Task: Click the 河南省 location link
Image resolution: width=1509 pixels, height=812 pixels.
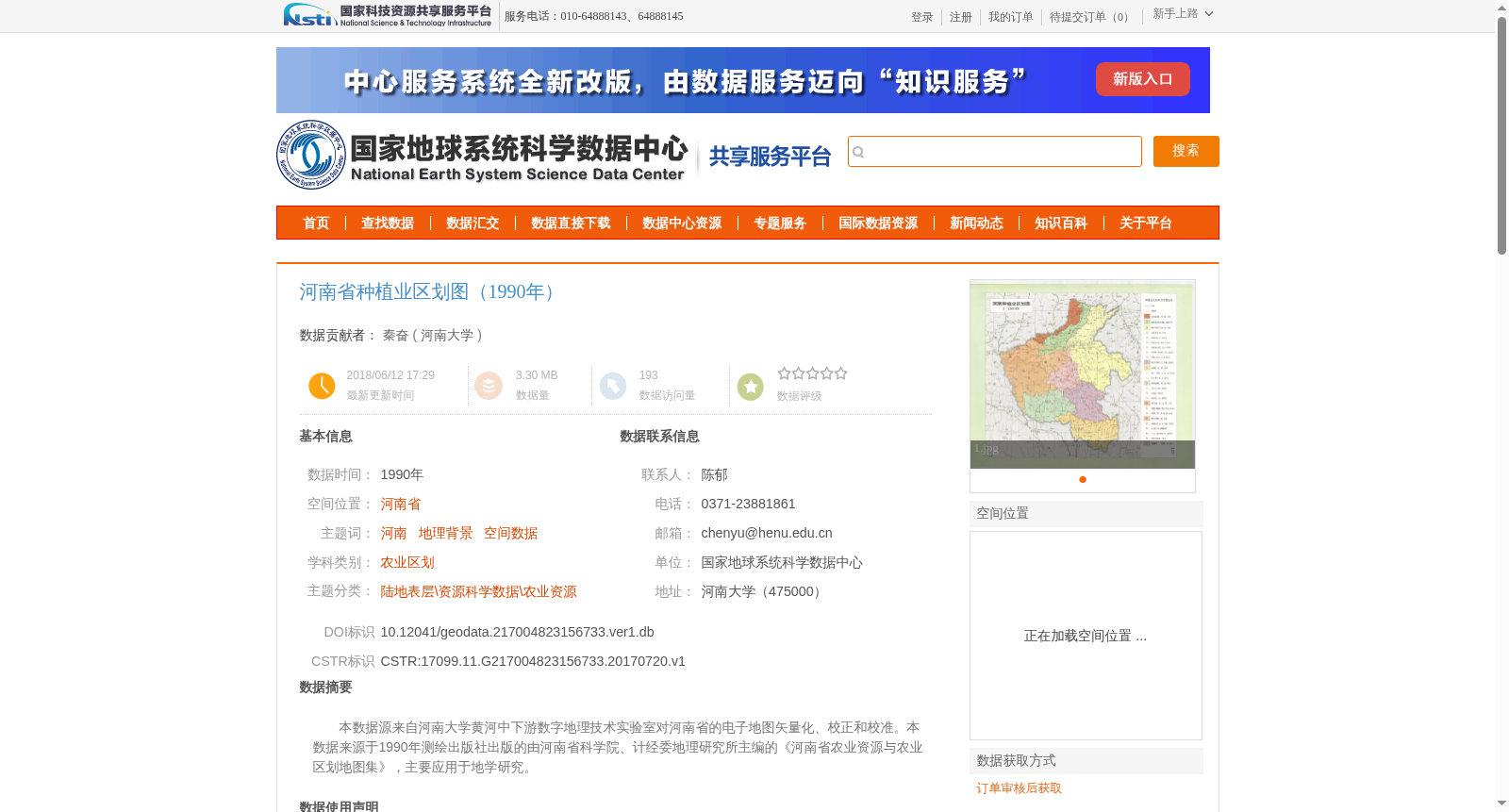Action: pyautogui.click(x=401, y=504)
